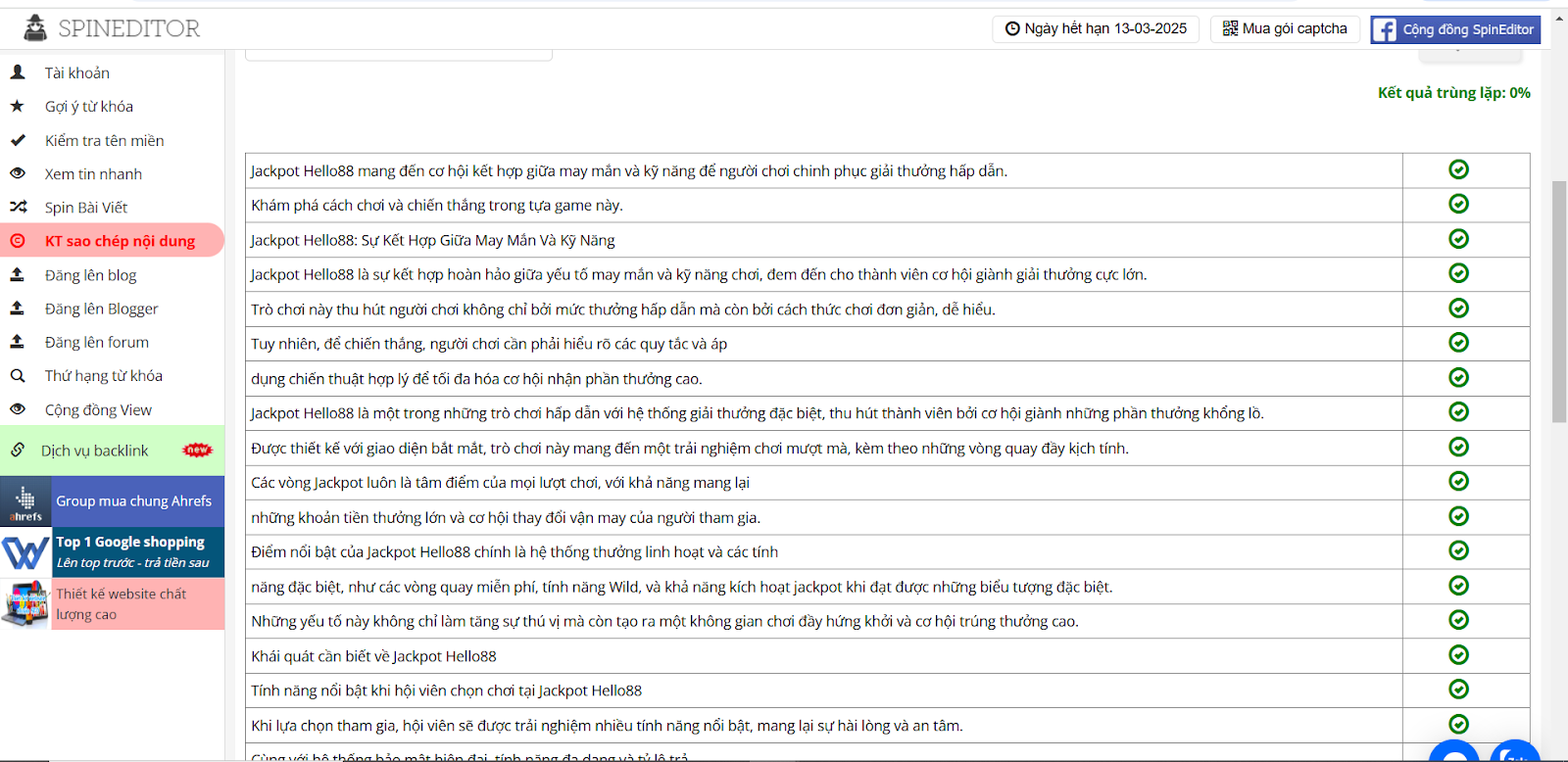
Task: Click the checkmark icon for Kiểm tra tên miền
Action: [x=18, y=140]
